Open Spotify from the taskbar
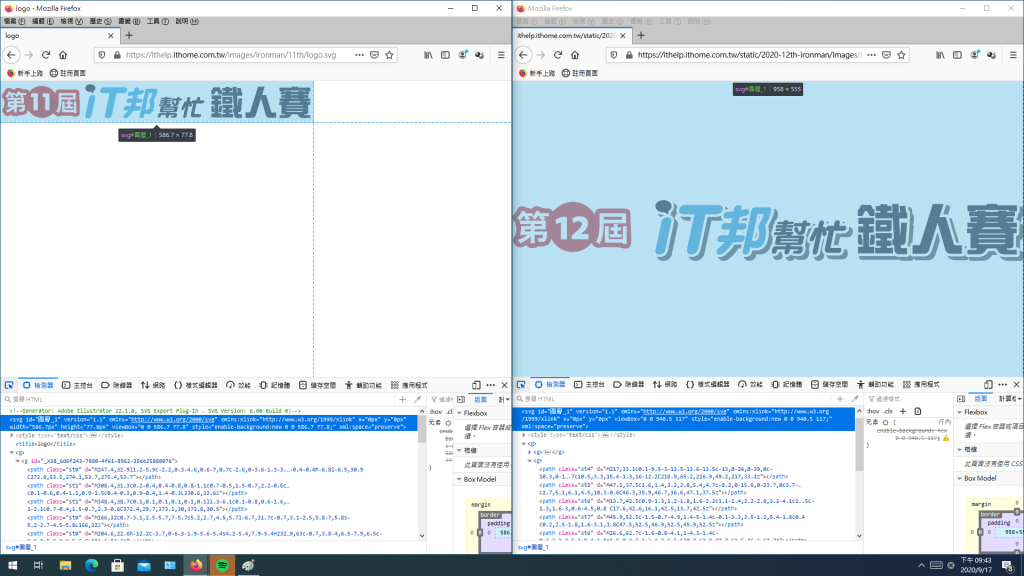 [x=222, y=565]
